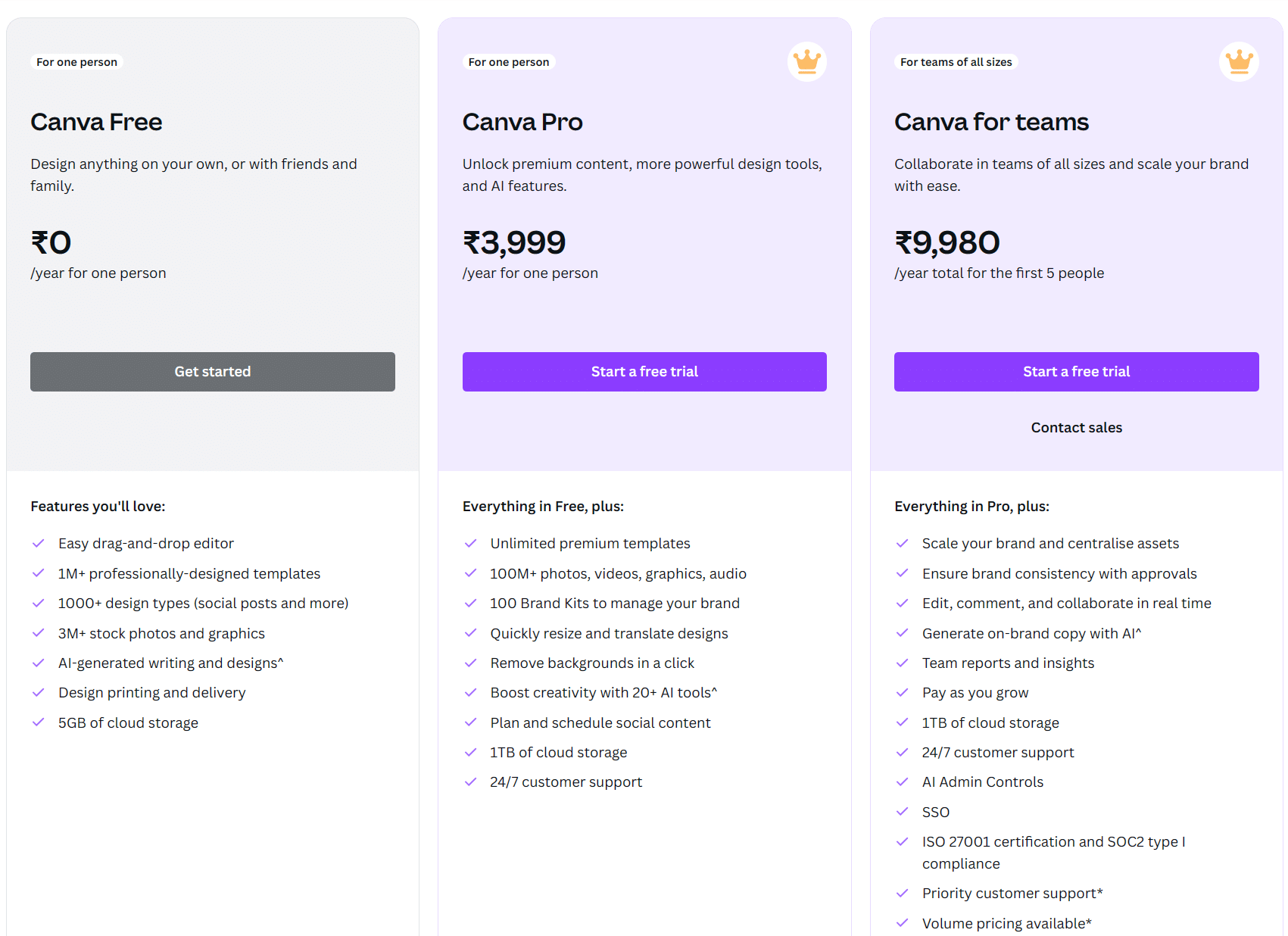
Task: Click the Priority customer support feature item
Action: pyautogui.click(x=1012, y=894)
